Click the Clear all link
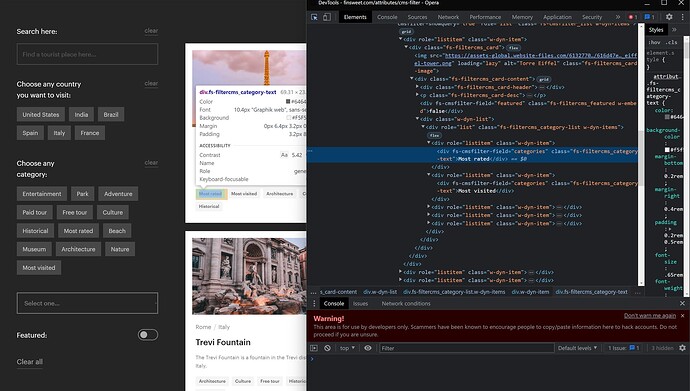 pyautogui.click(x=29, y=362)
